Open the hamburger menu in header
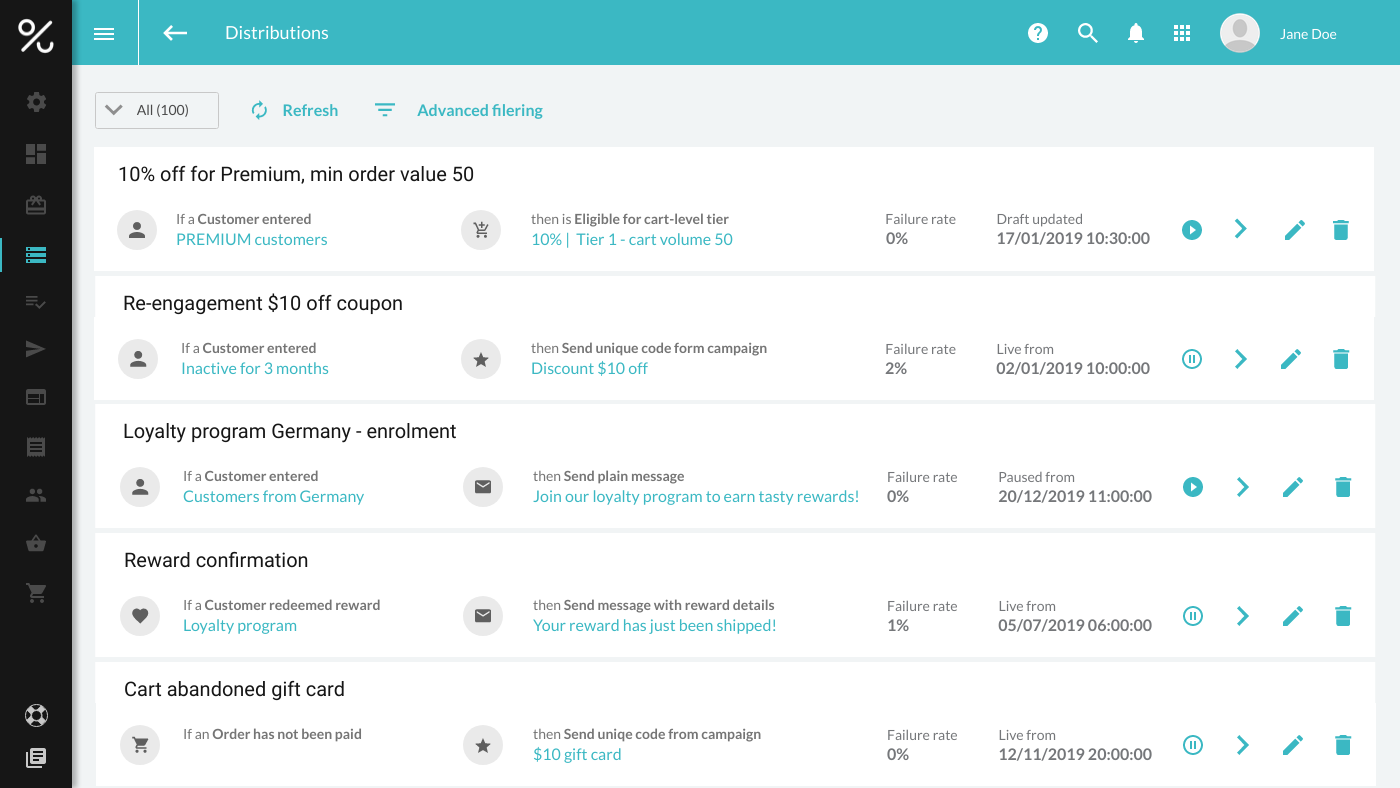The height and width of the screenshot is (788, 1400). click(104, 33)
